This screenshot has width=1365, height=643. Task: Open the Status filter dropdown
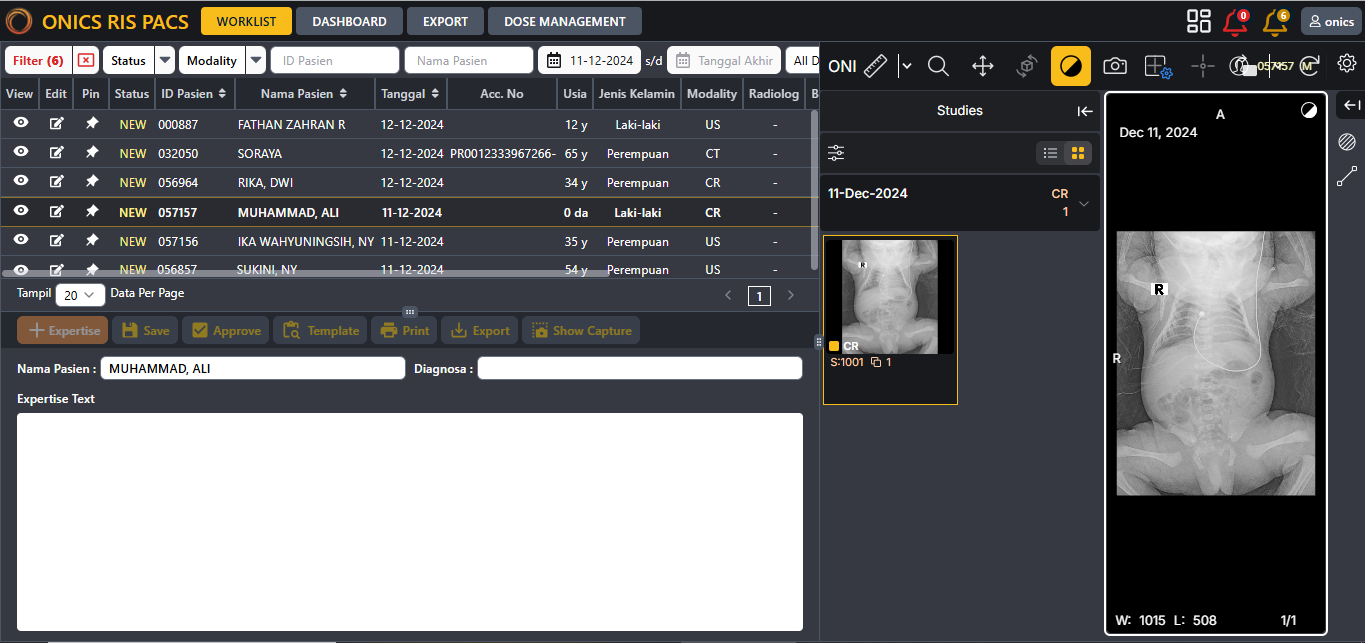tap(165, 60)
